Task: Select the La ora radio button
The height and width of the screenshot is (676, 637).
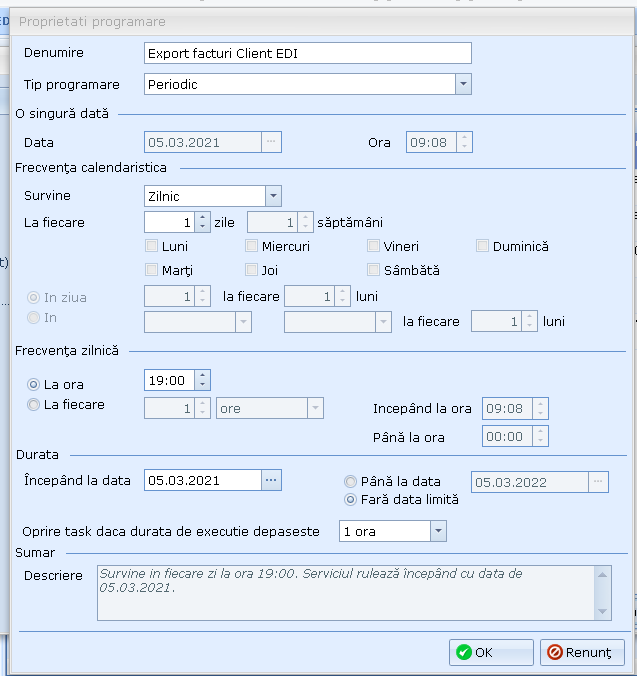Action: (x=33, y=384)
